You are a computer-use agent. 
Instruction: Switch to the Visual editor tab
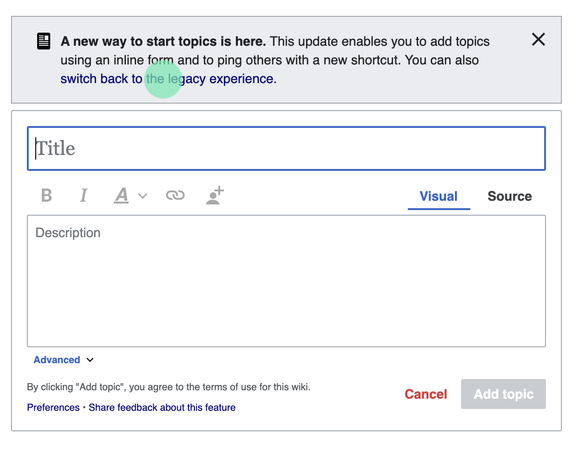(438, 196)
